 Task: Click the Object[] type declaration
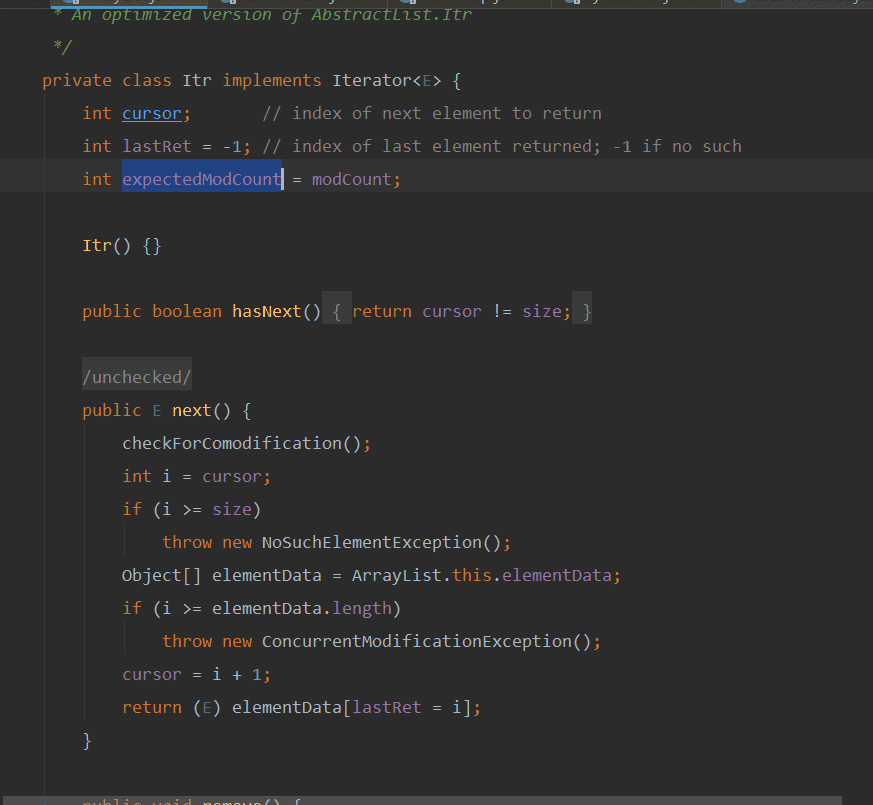[161, 575]
